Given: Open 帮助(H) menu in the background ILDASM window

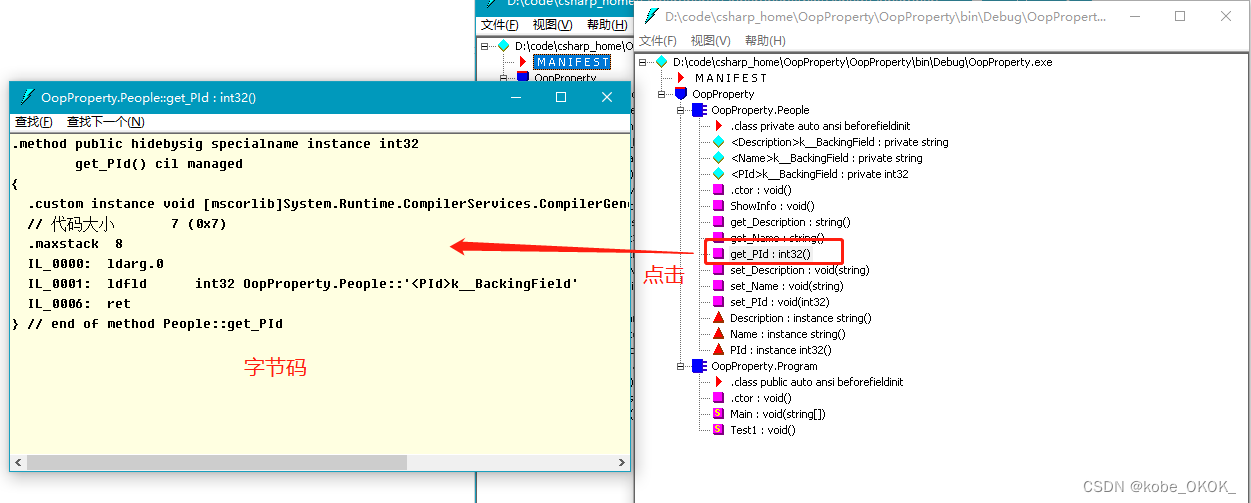Looking at the screenshot, I should [608, 25].
